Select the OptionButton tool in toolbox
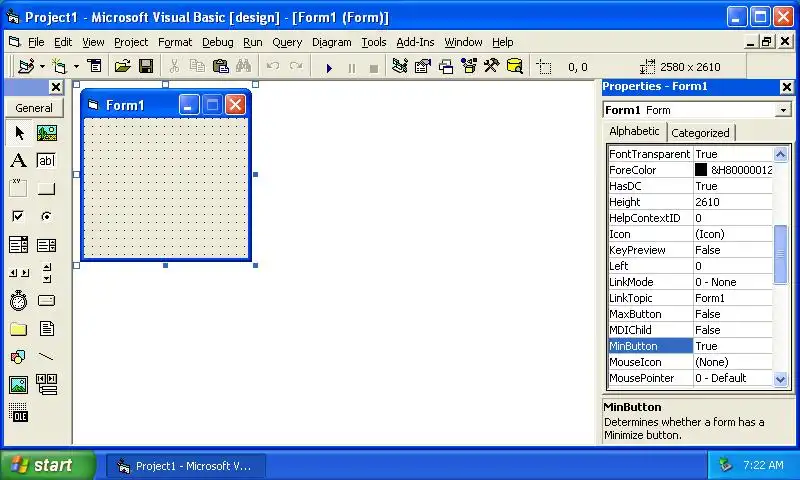800x480 pixels. point(46,216)
